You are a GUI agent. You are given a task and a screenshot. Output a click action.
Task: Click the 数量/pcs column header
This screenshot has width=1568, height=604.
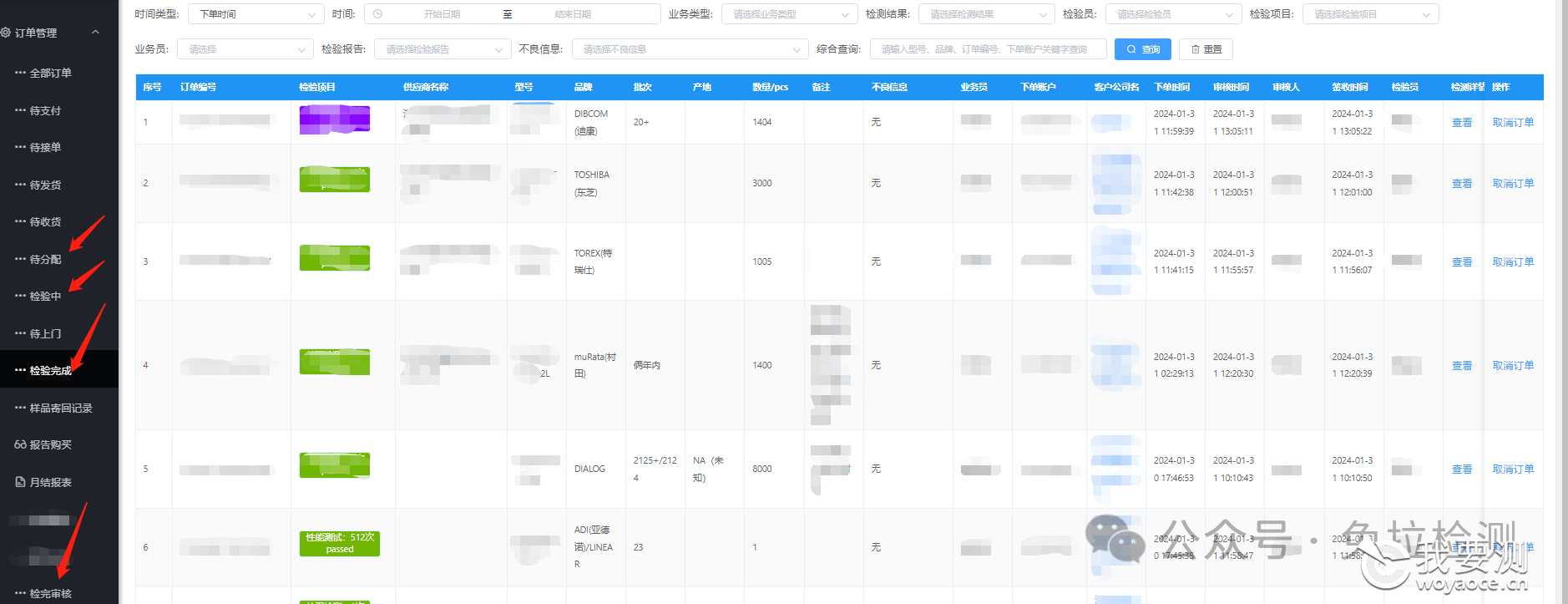point(770,87)
